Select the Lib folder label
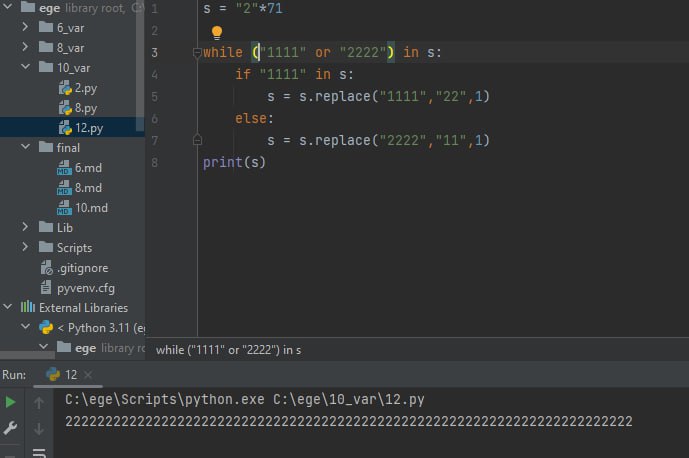The height and width of the screenshot is (458, 689). coord(65,228)
